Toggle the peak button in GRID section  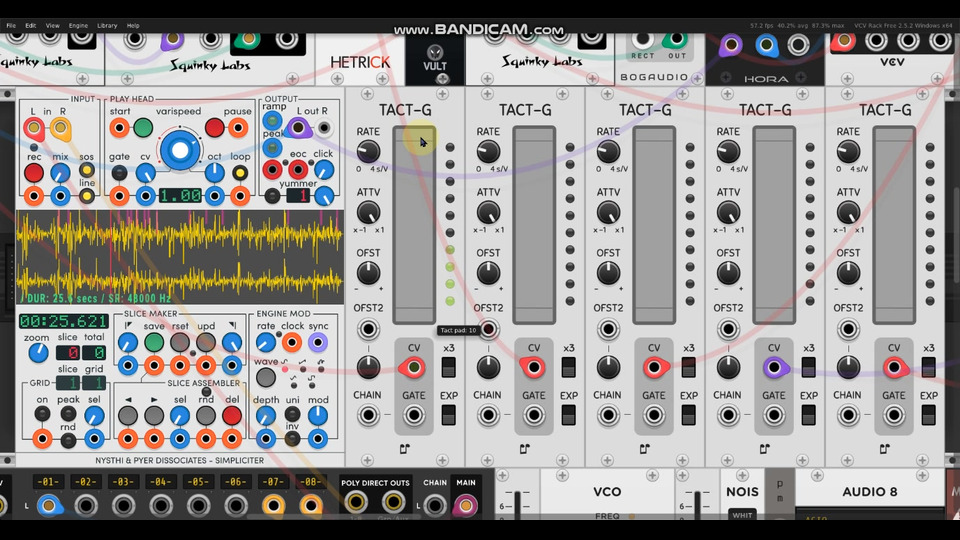(68, 413)
